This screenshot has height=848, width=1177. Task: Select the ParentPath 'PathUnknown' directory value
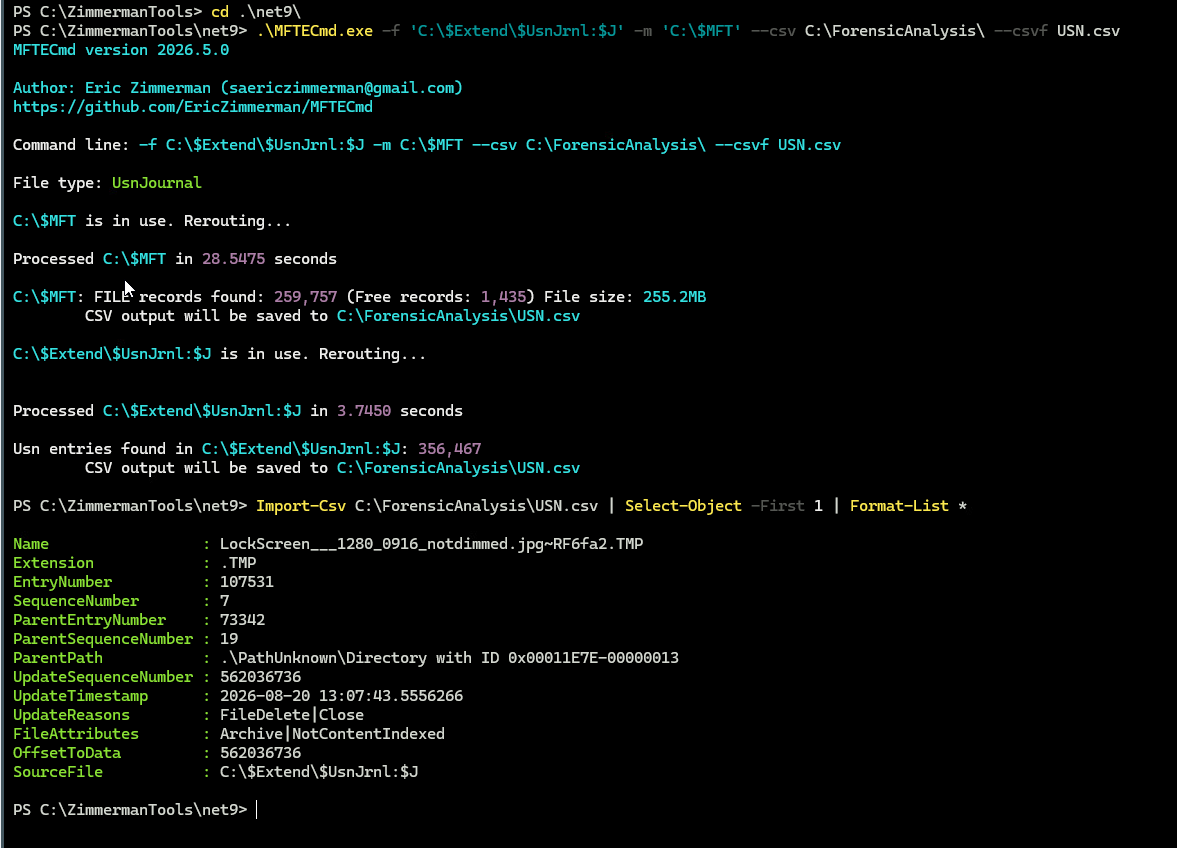(450, 658)
